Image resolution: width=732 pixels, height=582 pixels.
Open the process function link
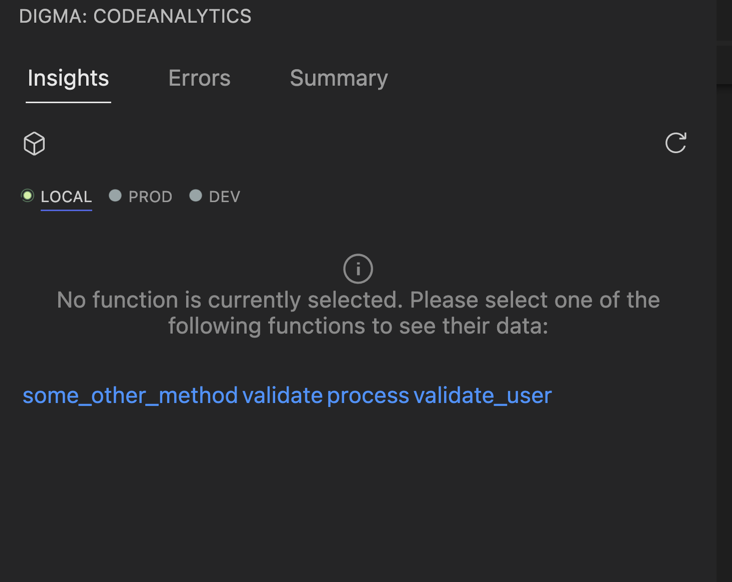tap(368, 397)
